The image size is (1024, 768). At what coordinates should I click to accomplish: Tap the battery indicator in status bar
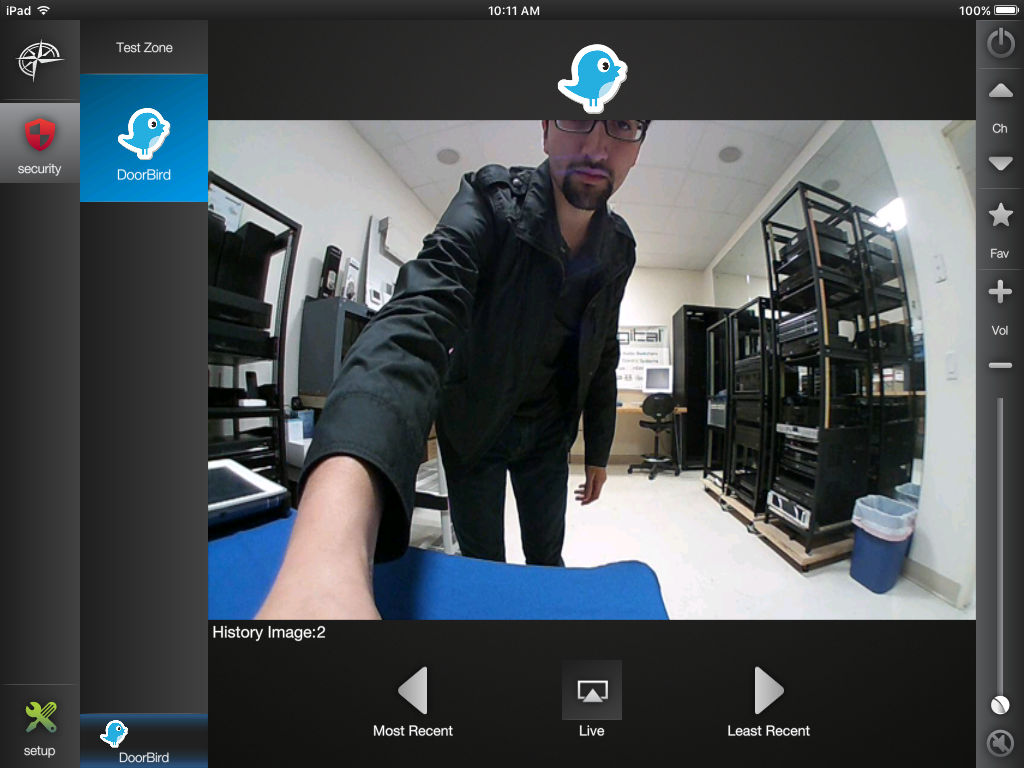coord(1004,10)
